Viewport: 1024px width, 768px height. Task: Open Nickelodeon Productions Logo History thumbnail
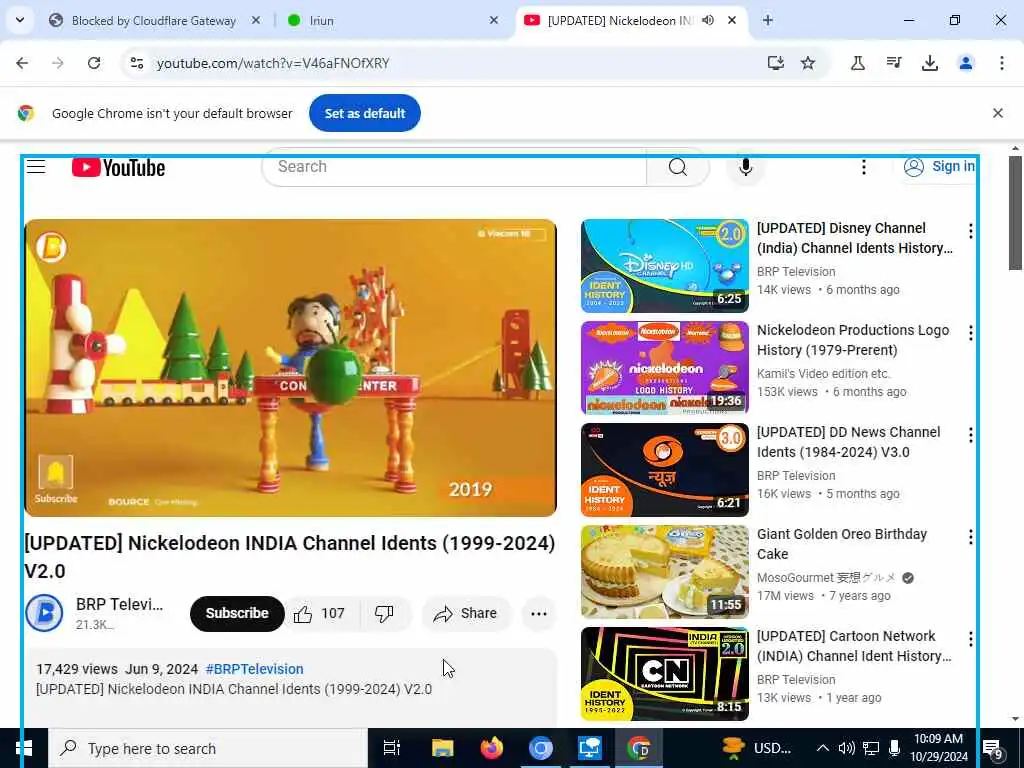[x=665, y=368]
